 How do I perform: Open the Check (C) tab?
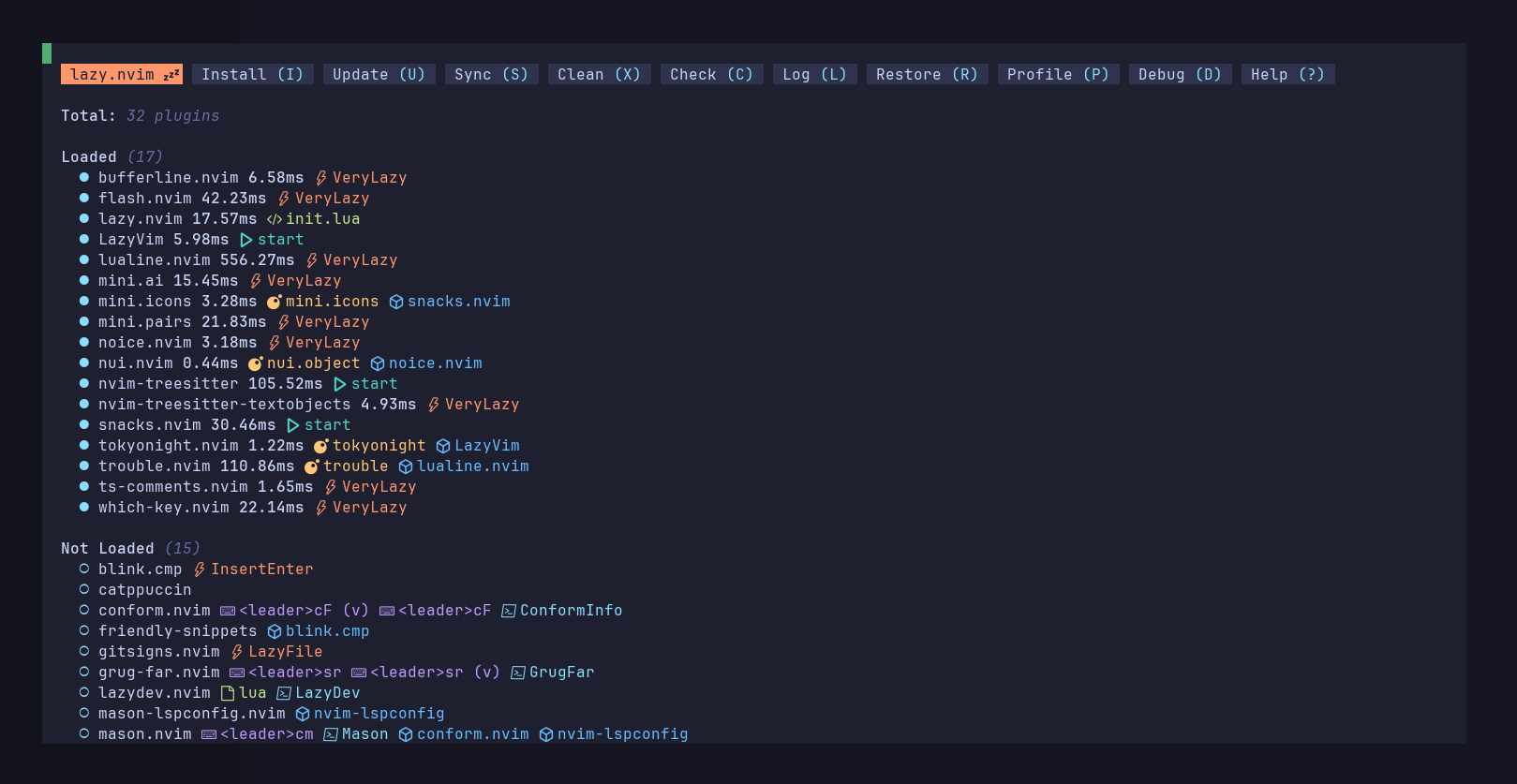coord(712,74)
